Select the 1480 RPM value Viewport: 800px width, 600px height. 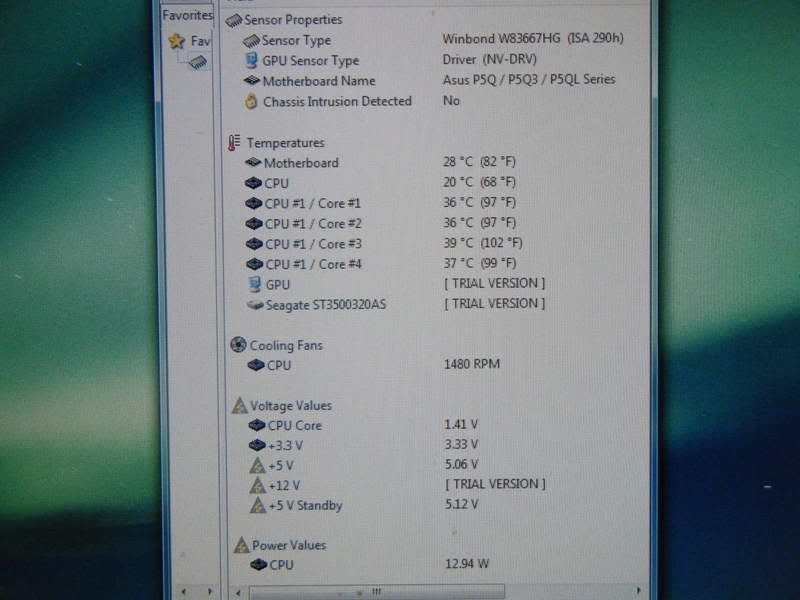point(472,364)
